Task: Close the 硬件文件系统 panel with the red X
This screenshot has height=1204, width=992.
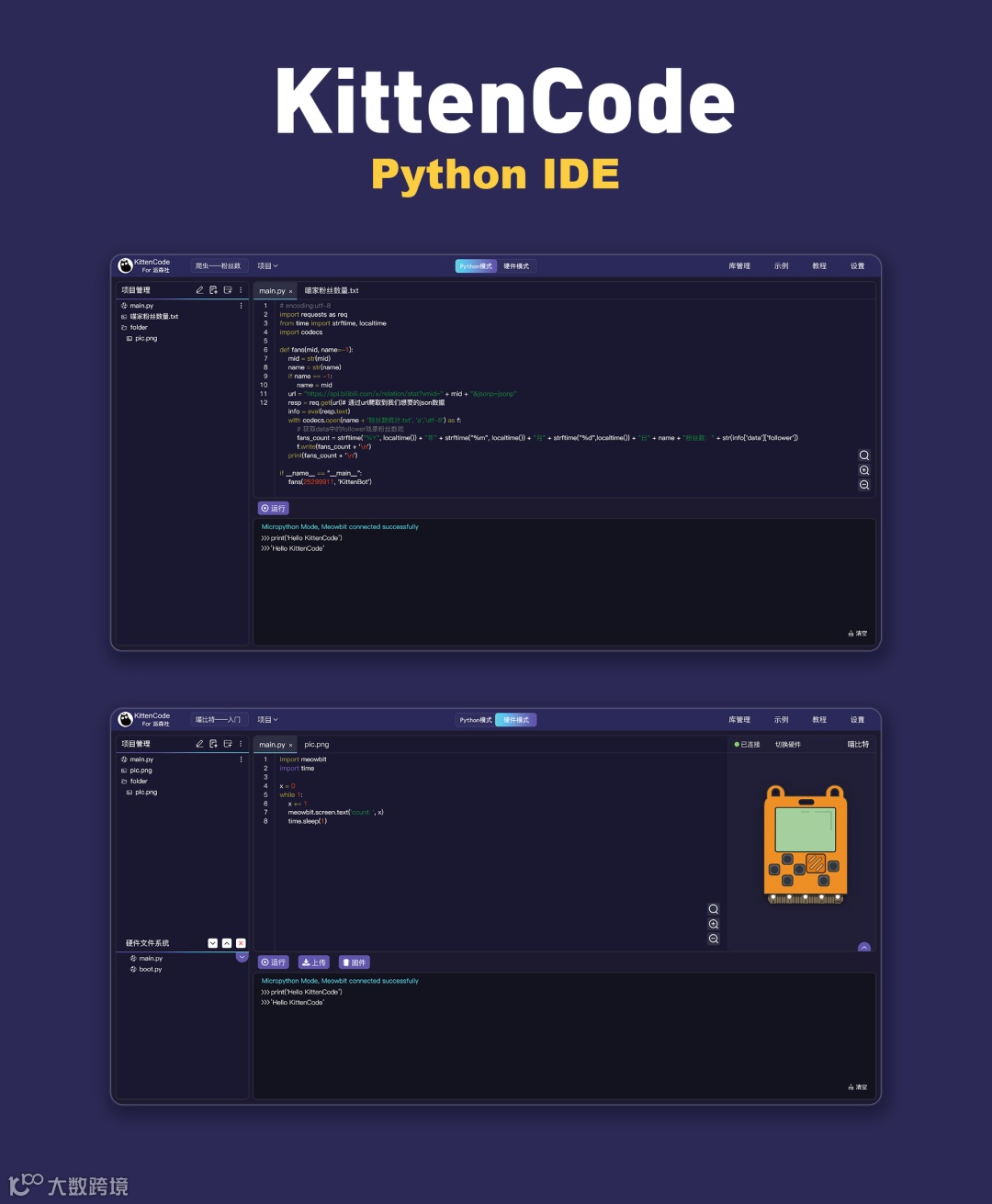Action: [x=241, y=943]
